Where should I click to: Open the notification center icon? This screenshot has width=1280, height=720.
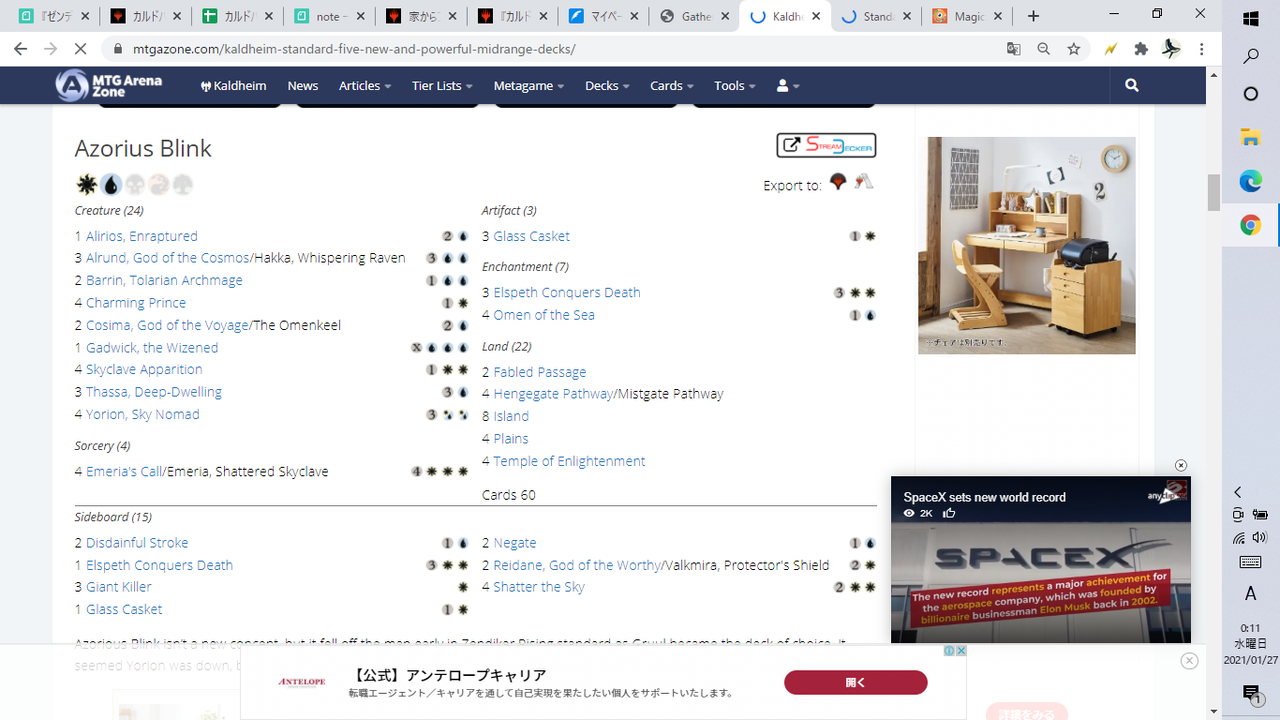click(x=1250, y=693)
